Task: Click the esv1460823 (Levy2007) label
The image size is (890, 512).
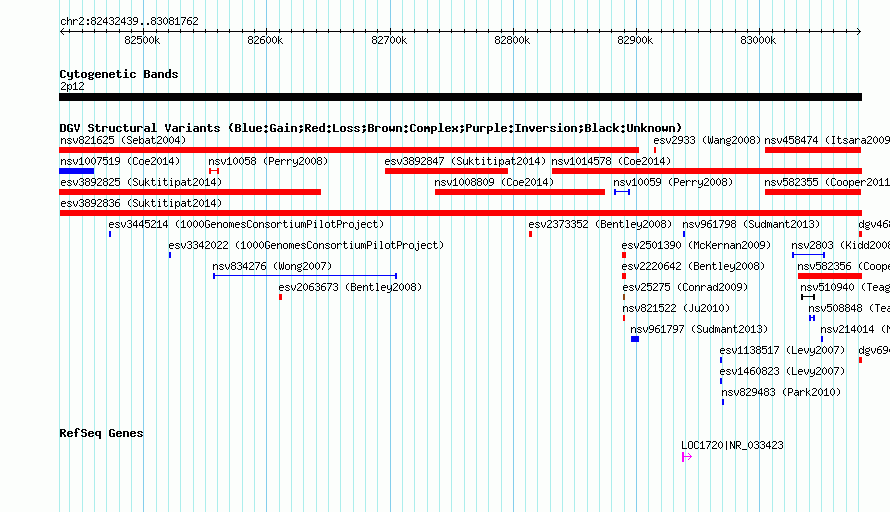Action: 782,371
